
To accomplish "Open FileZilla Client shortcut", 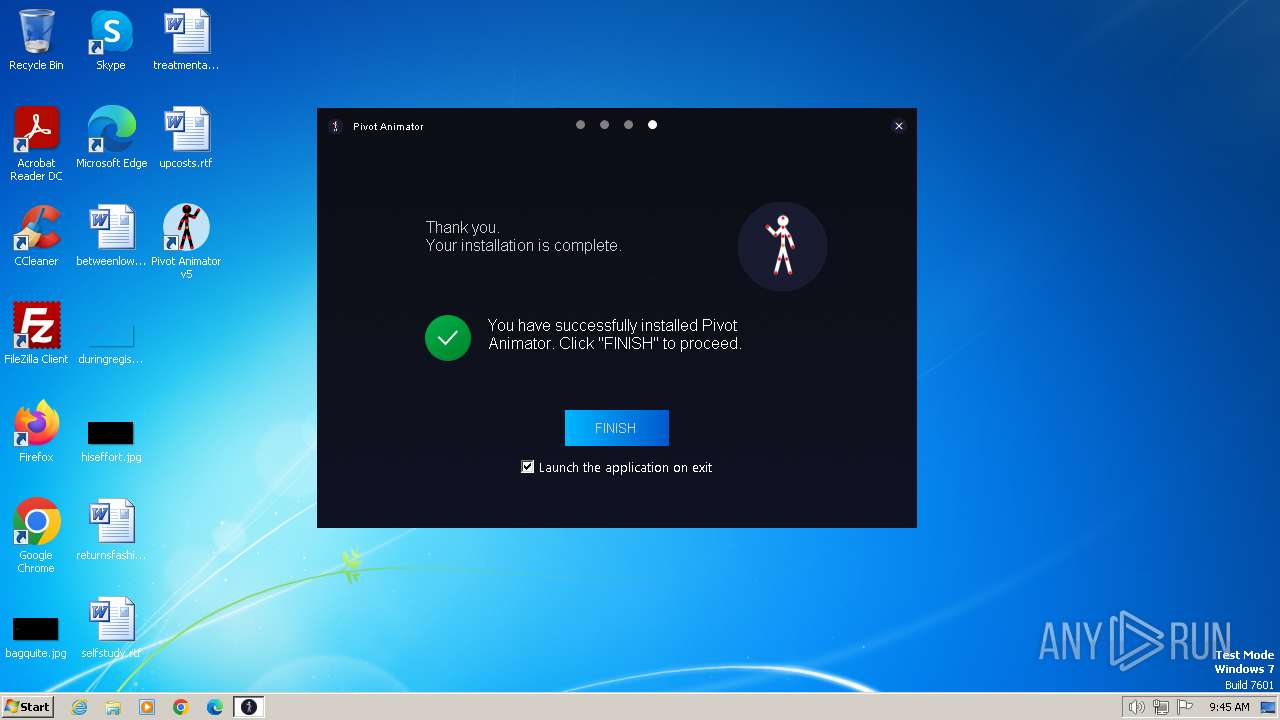I will pyautogui.click(x=36, y=334).
